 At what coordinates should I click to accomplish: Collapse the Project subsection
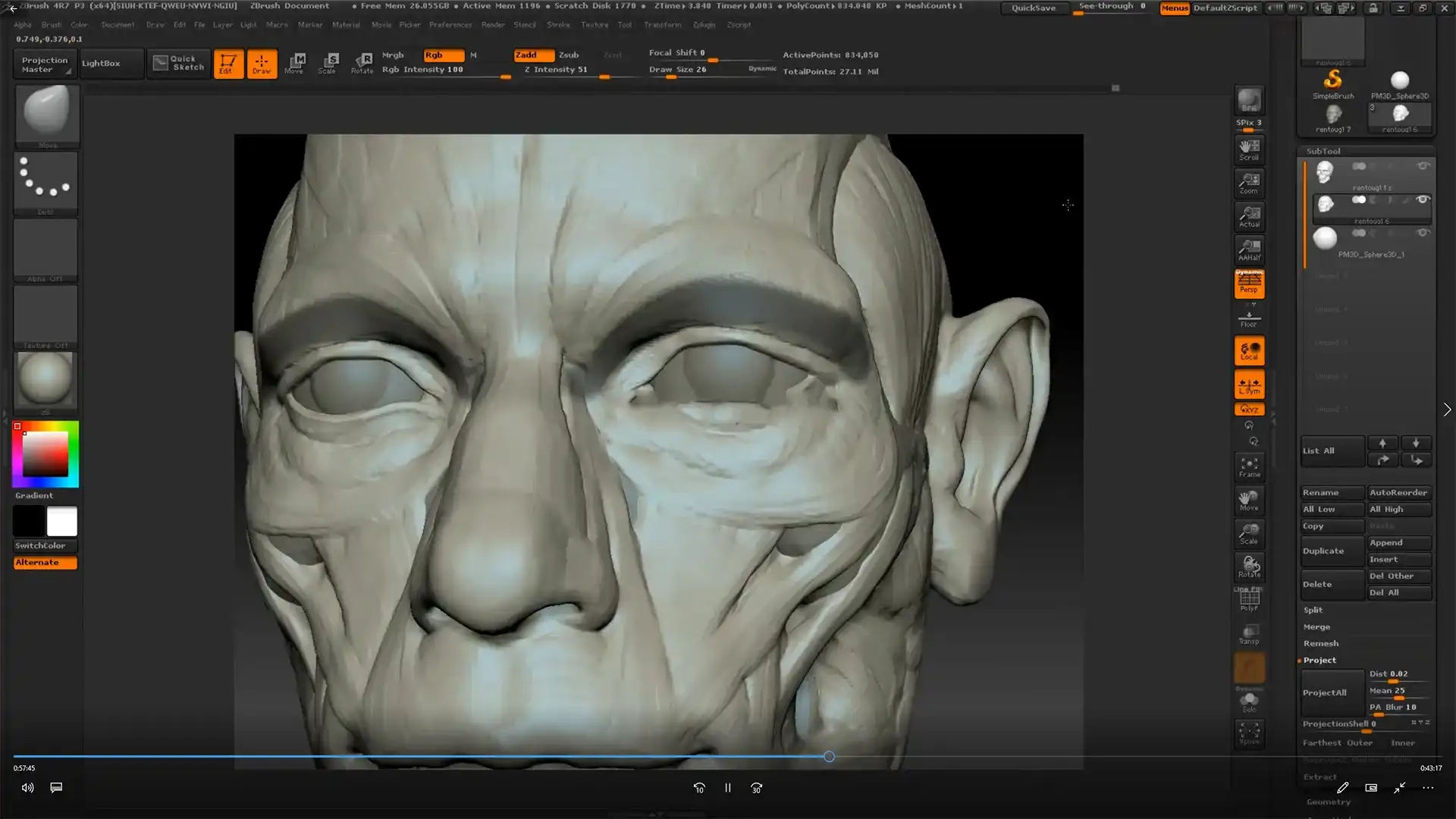coord(1319,660)
